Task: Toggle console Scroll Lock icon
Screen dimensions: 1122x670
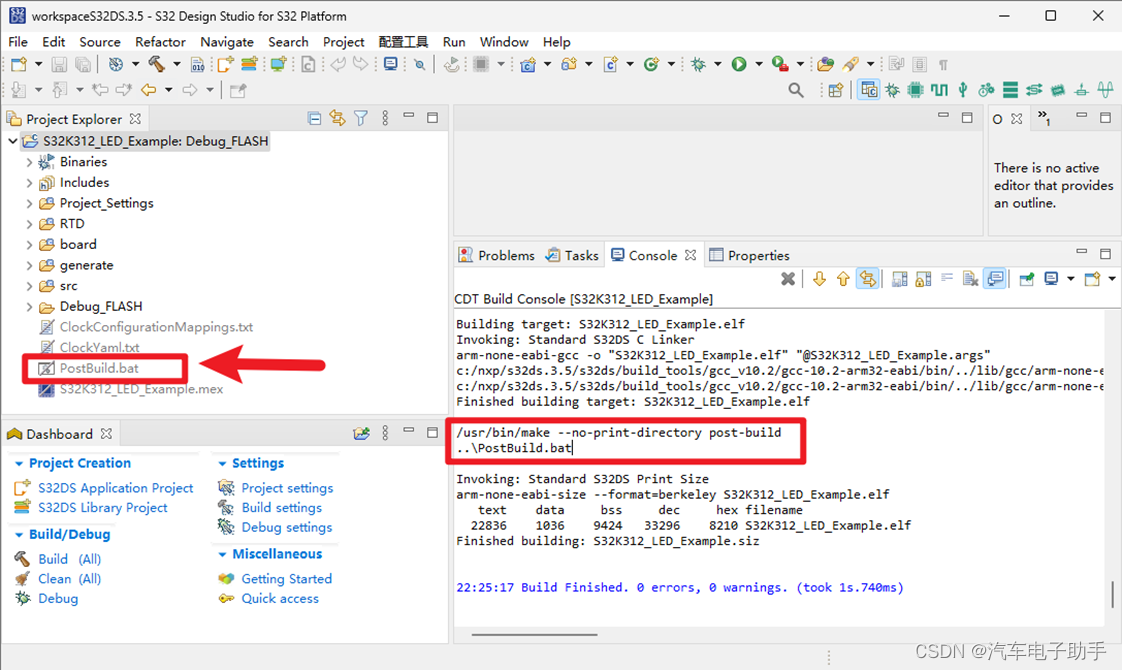Action: pos(923,279)
